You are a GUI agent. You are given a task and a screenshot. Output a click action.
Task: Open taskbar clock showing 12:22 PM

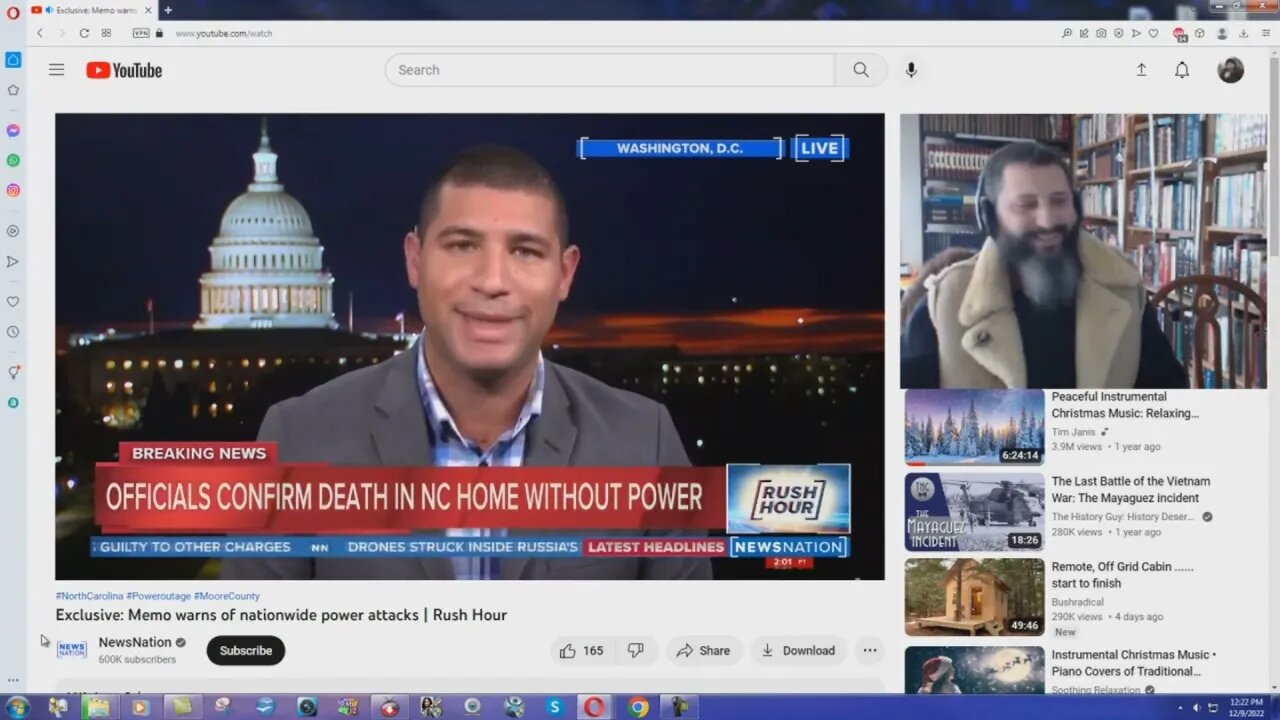tap(1245, 707)
